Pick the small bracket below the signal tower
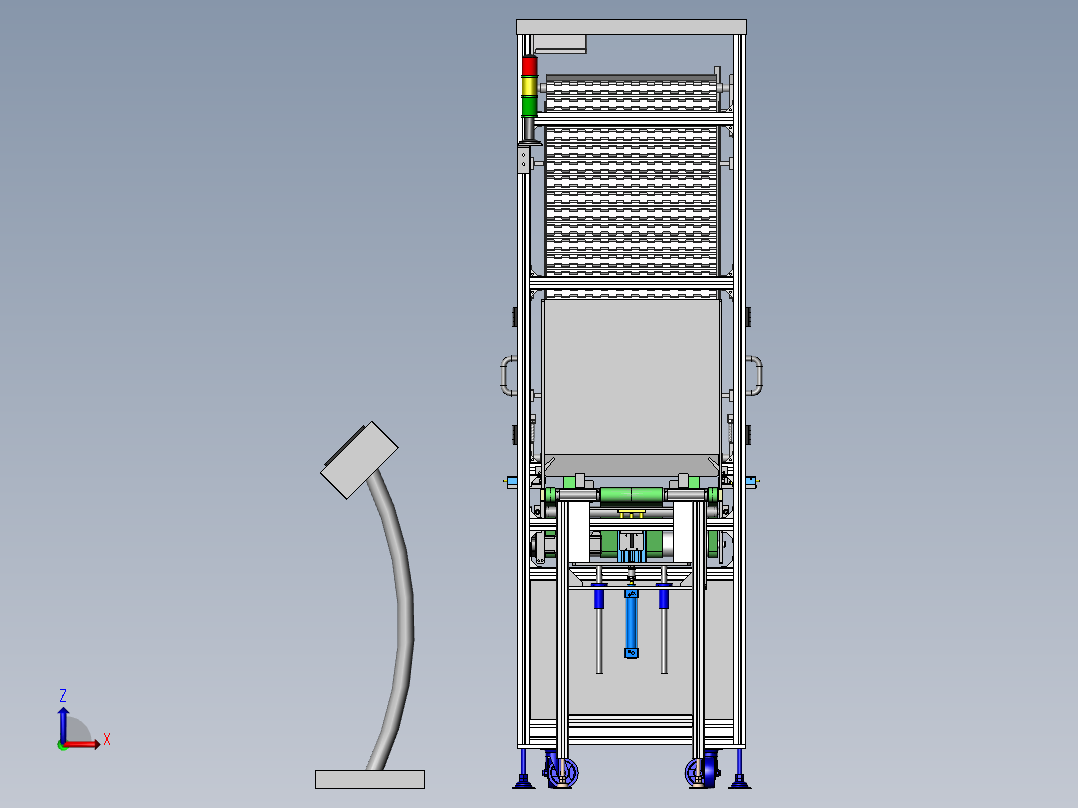Screen dimensions: 1078x808 [x=524, y=160]
